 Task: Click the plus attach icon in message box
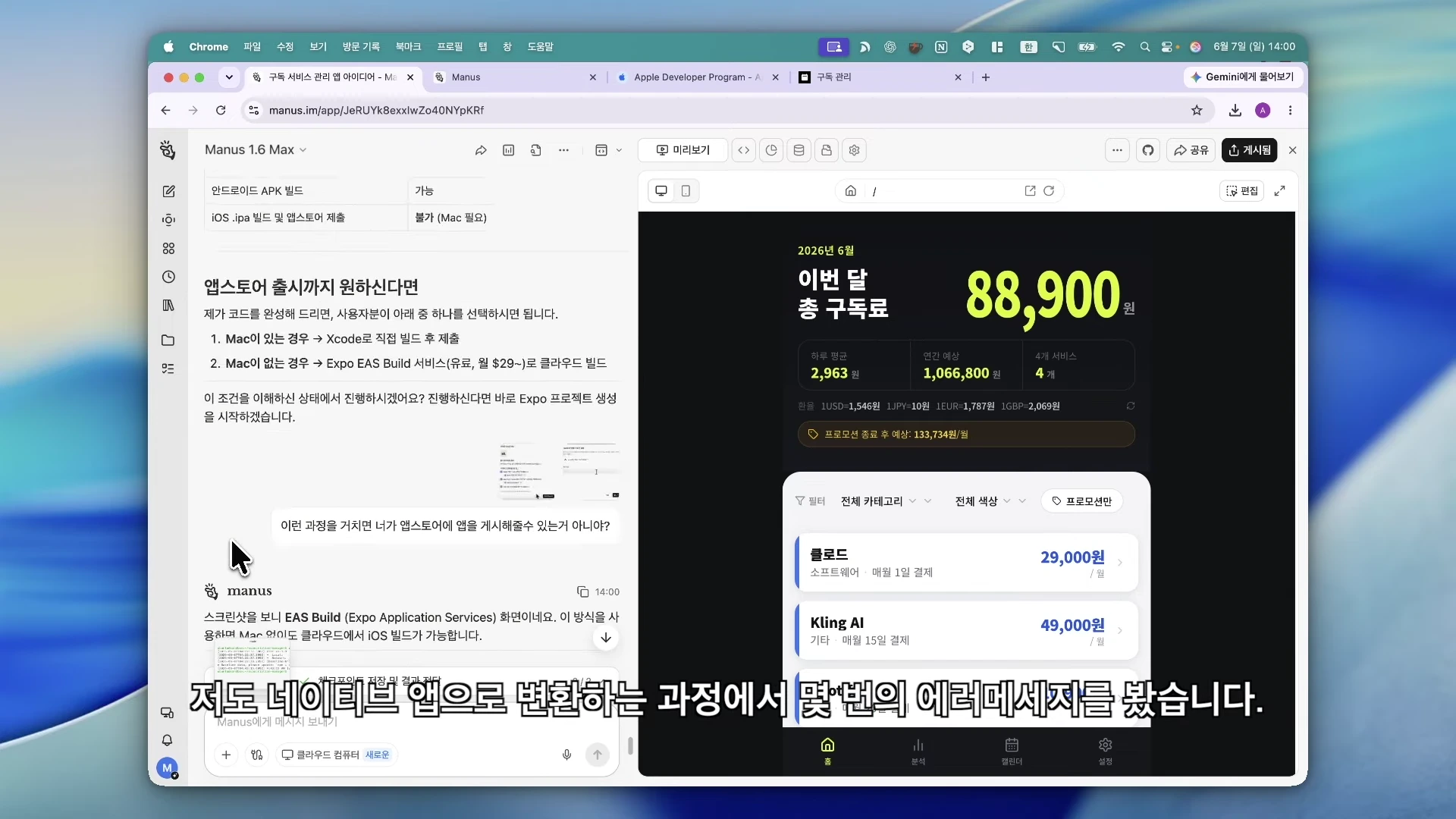tap(226, 755)
